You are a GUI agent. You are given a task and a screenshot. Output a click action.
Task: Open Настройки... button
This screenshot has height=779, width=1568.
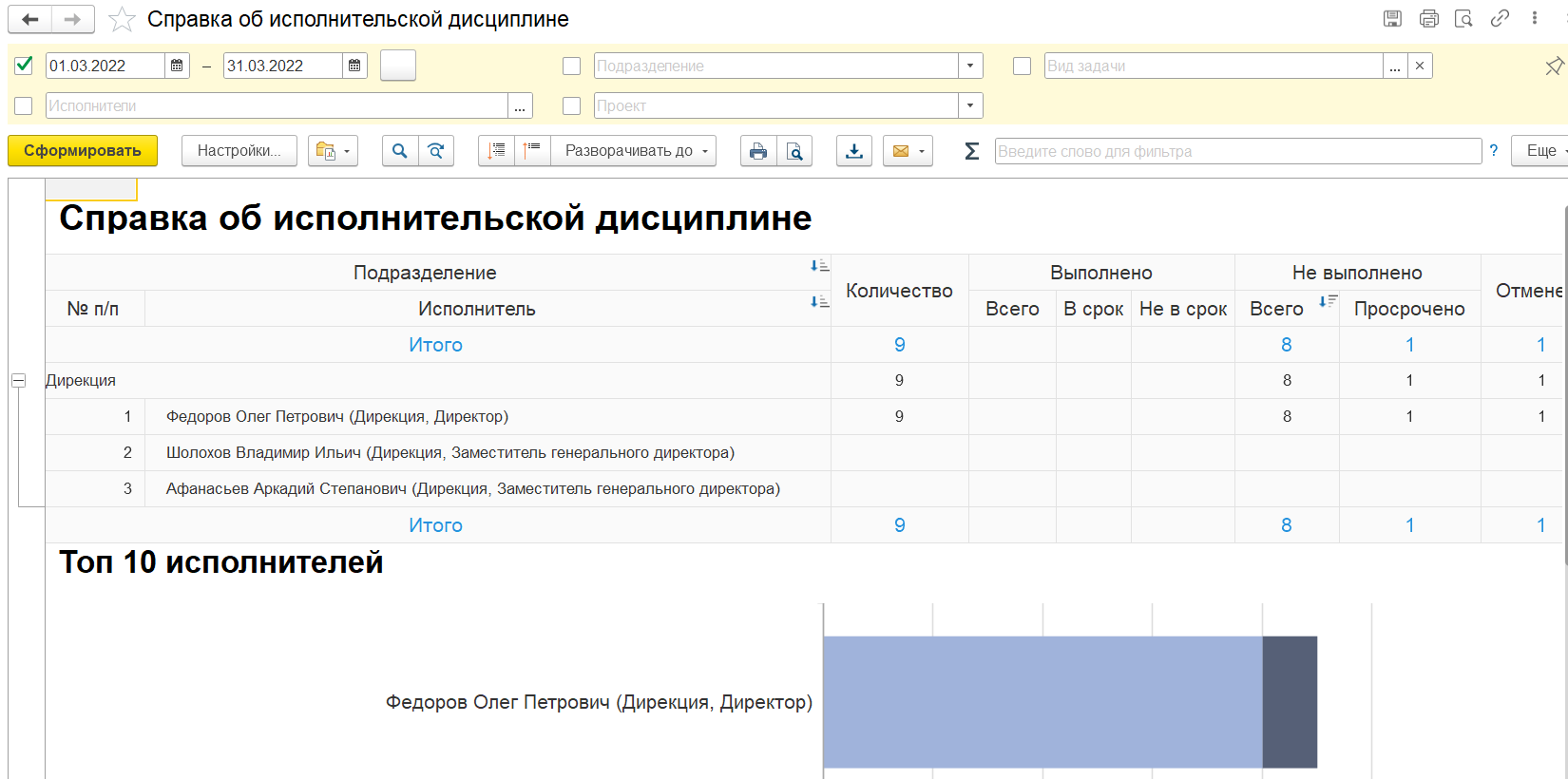239,151
